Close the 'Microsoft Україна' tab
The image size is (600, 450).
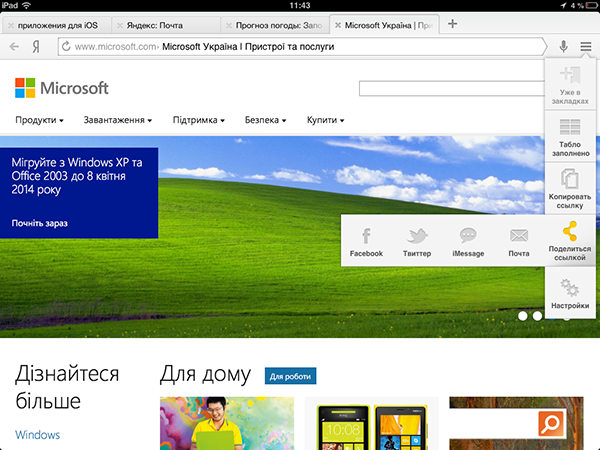click(338, 25)
